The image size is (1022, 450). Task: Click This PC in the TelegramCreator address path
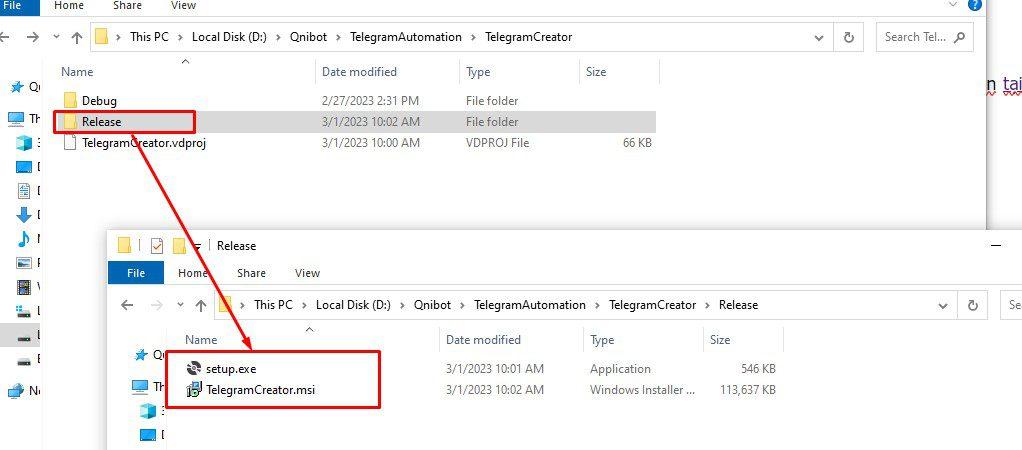click(x=149, y=37)
